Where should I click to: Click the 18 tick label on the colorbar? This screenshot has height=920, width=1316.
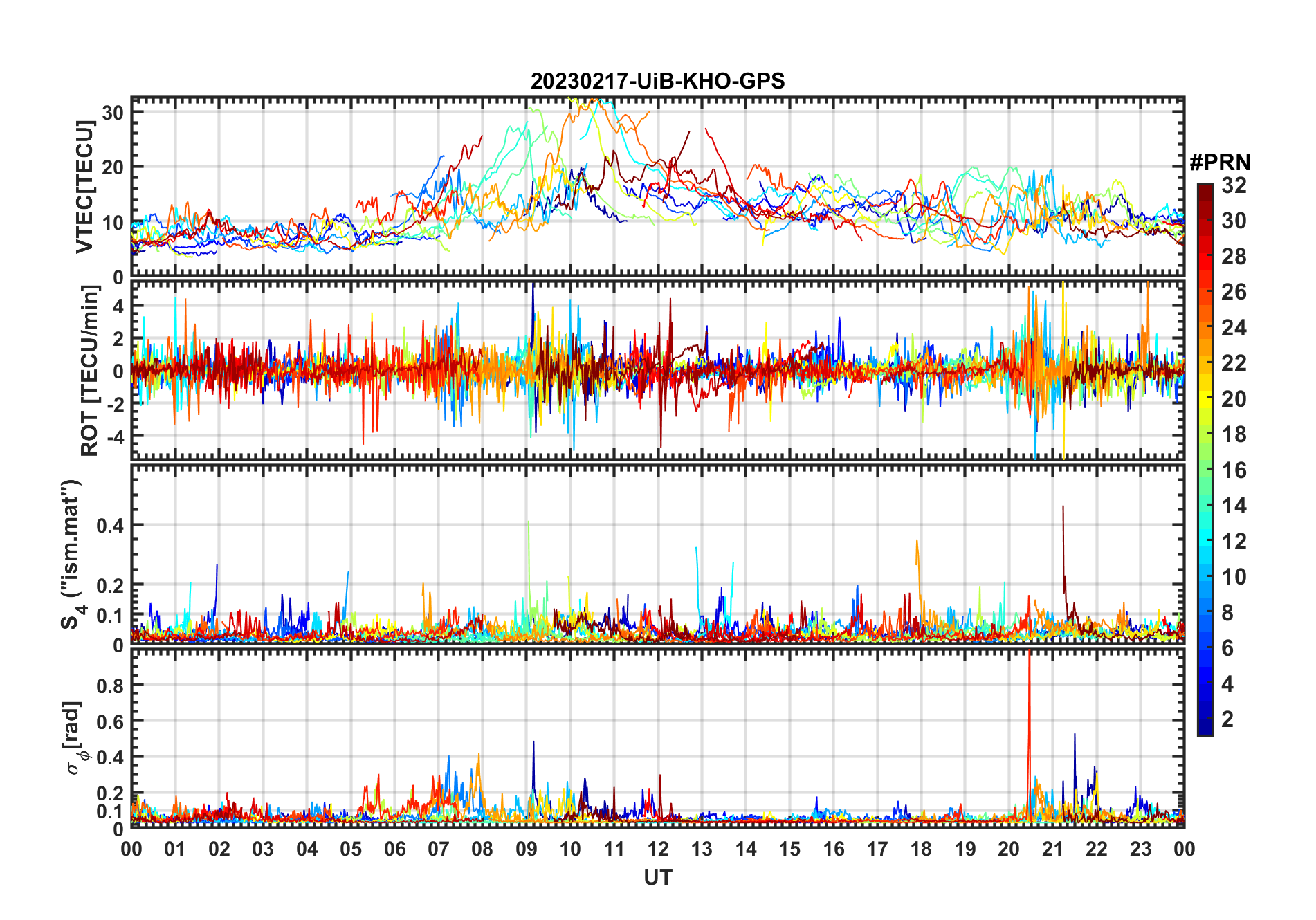[1234, 434]
